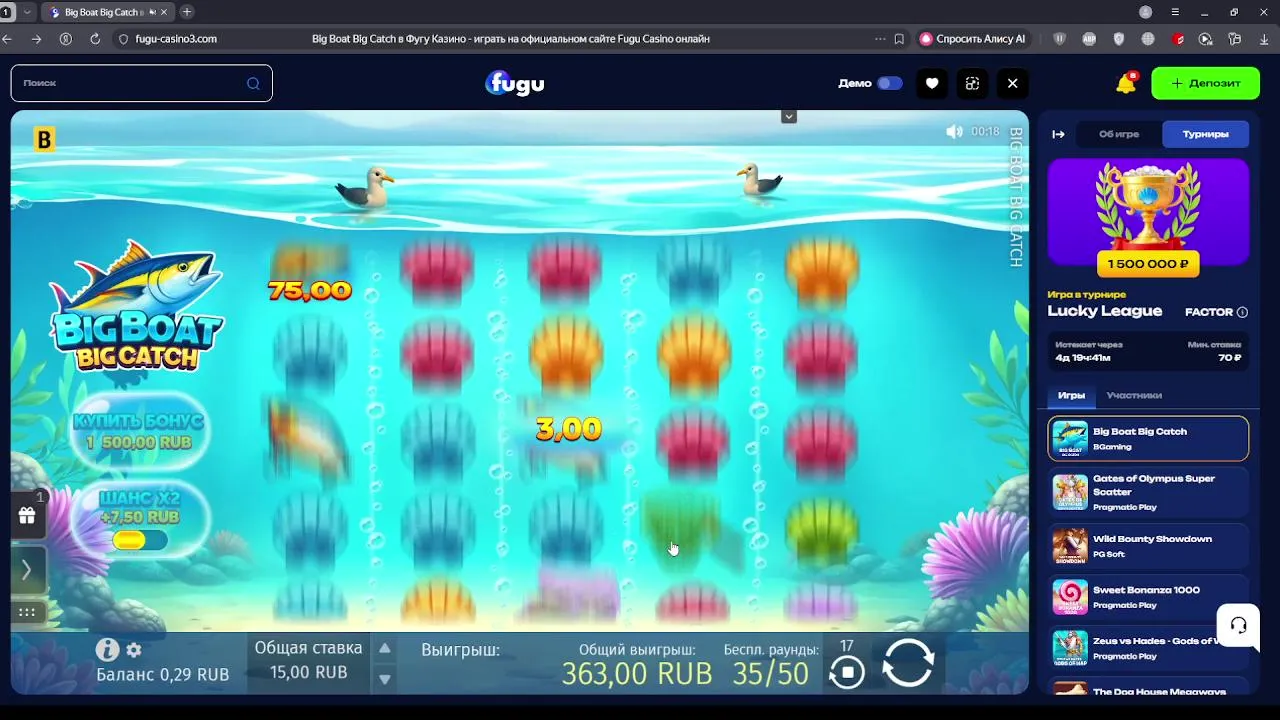Screen dimensions: 1280x720
Task: Open Gates of Olympus Super Scatter game
Action: tap(1148, 492)
